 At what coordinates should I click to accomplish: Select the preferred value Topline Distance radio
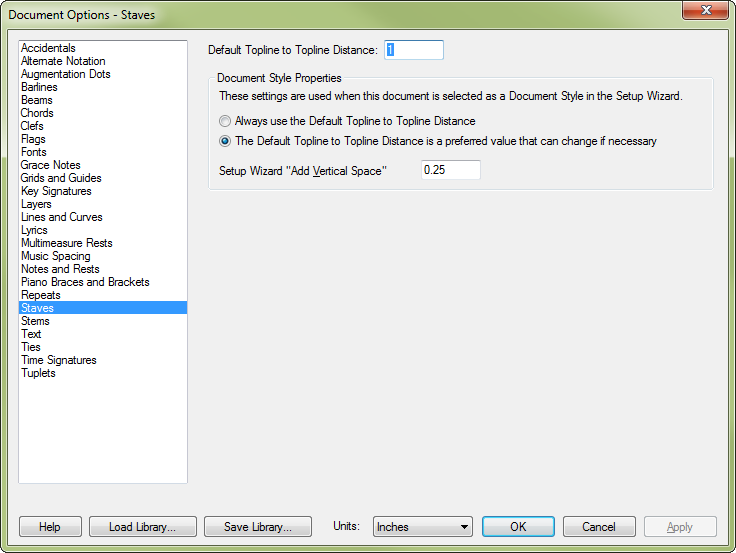pyautogui.click(x=226, y=141)
